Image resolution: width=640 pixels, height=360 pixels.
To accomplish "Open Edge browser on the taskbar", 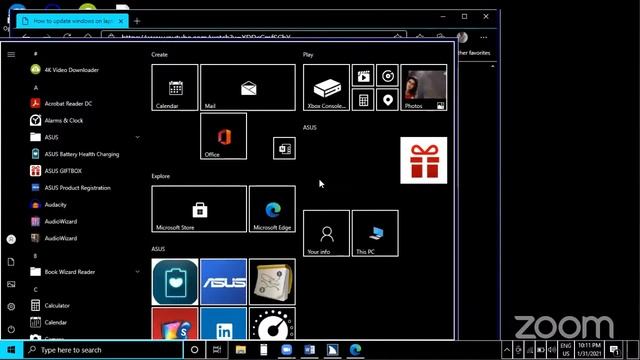I will click(356, 350).
